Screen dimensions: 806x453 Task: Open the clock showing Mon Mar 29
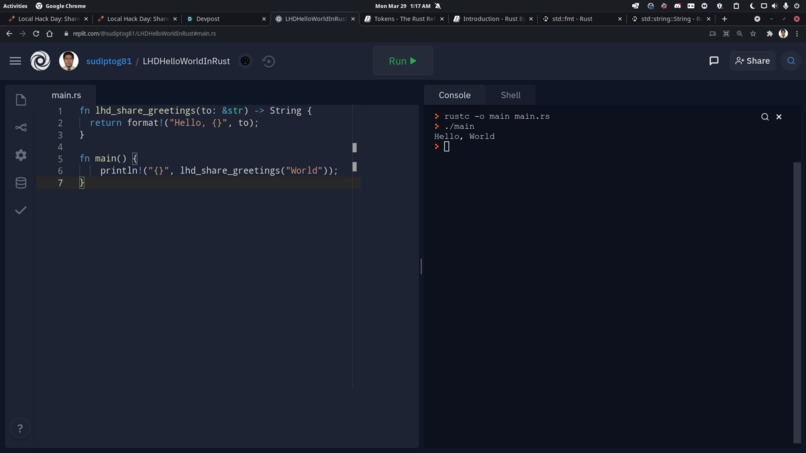pos(403,6)
